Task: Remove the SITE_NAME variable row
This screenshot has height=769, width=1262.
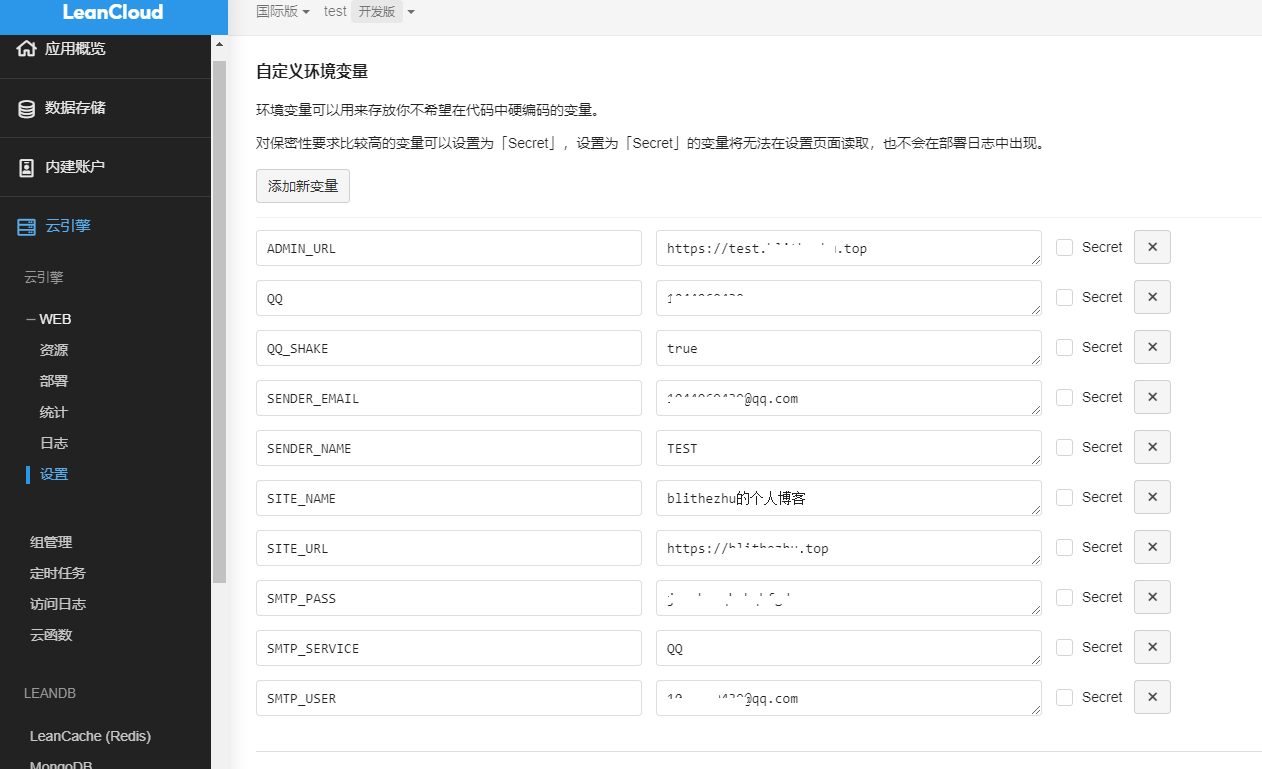Action: pyautogui.click(x=1152, y=497)
